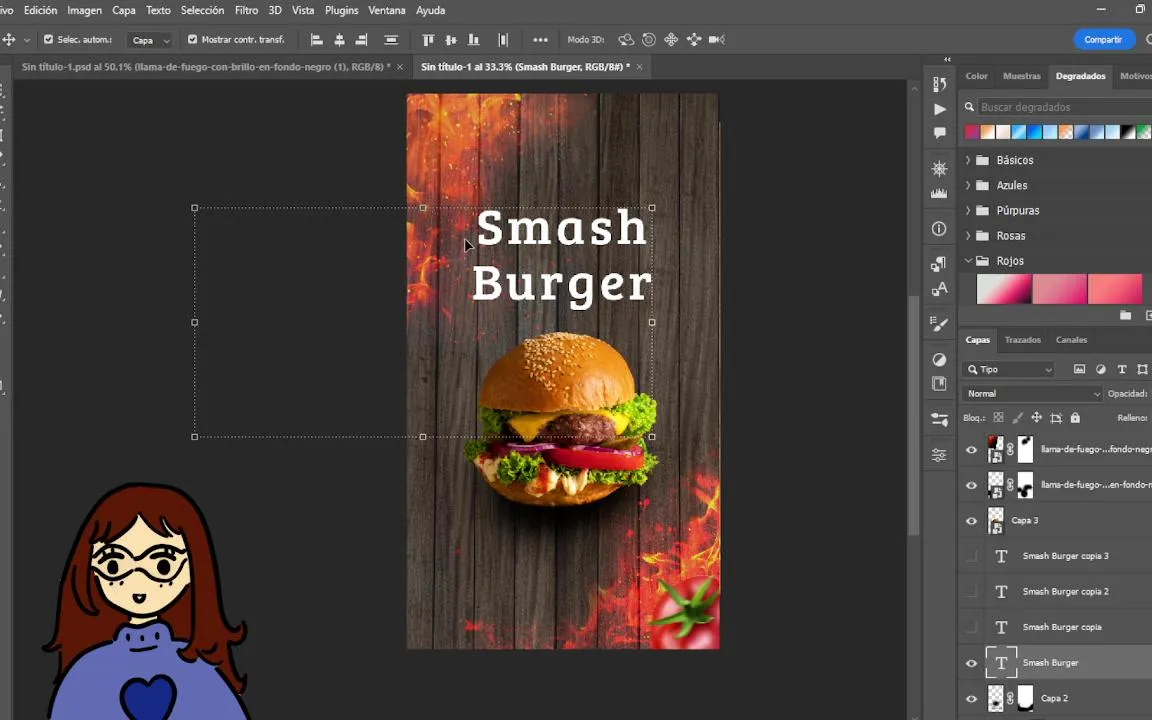Select first red gradient swatch in Rojos
Viewport: 1152px width, 720px height.
point(1004,289)
